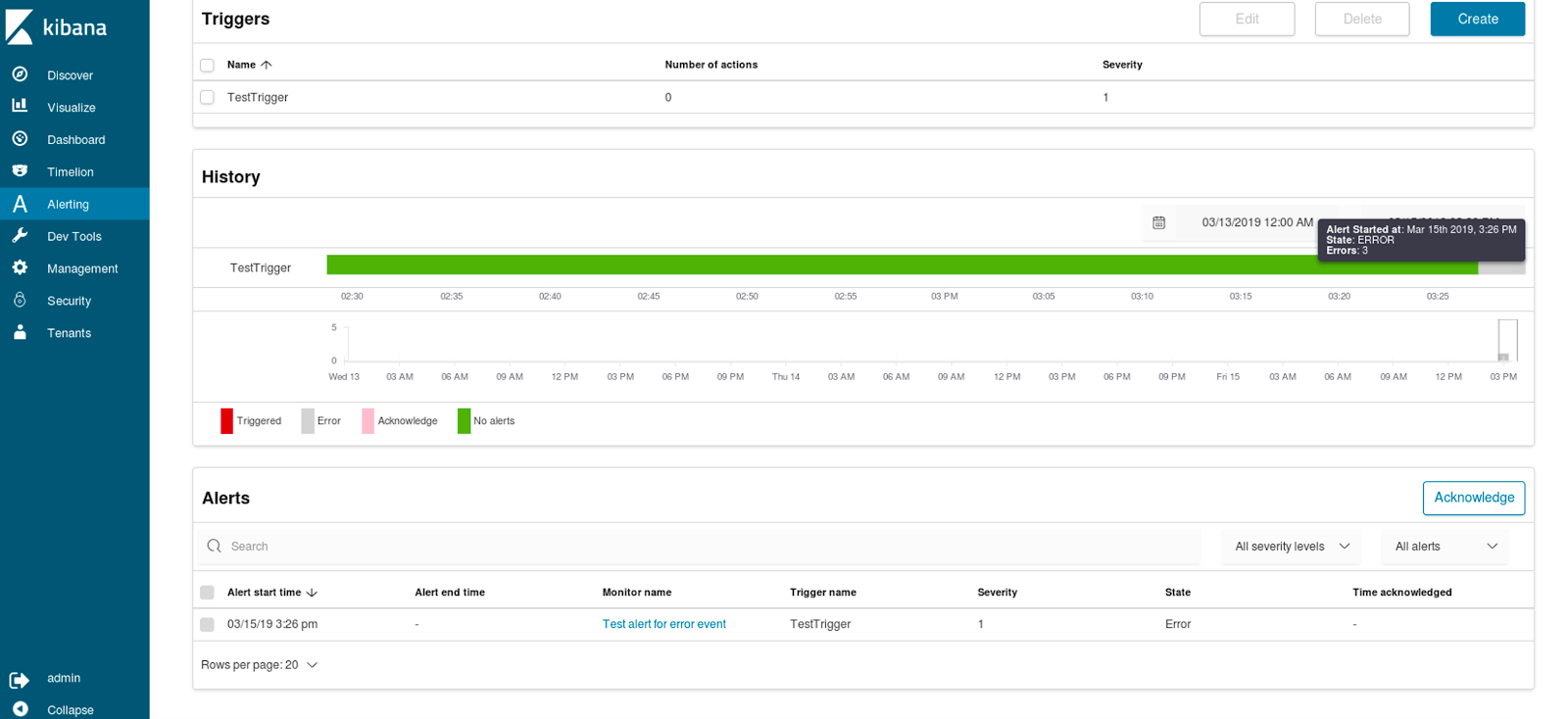The width and height of the screenshot is (1568, 719).
Task: Go to Tenants menu item
Action: (69, 333)
